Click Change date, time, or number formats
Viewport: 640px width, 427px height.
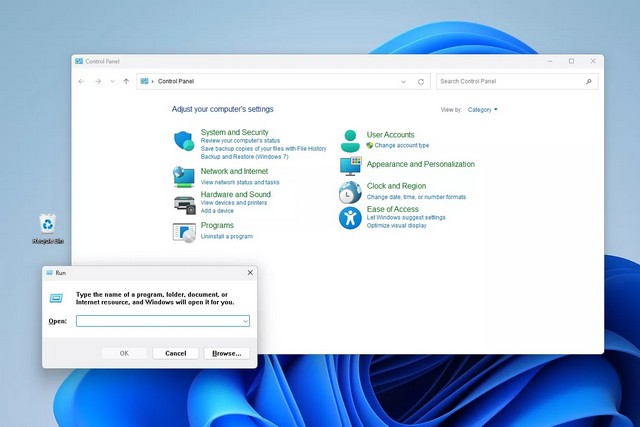(416, 197)
